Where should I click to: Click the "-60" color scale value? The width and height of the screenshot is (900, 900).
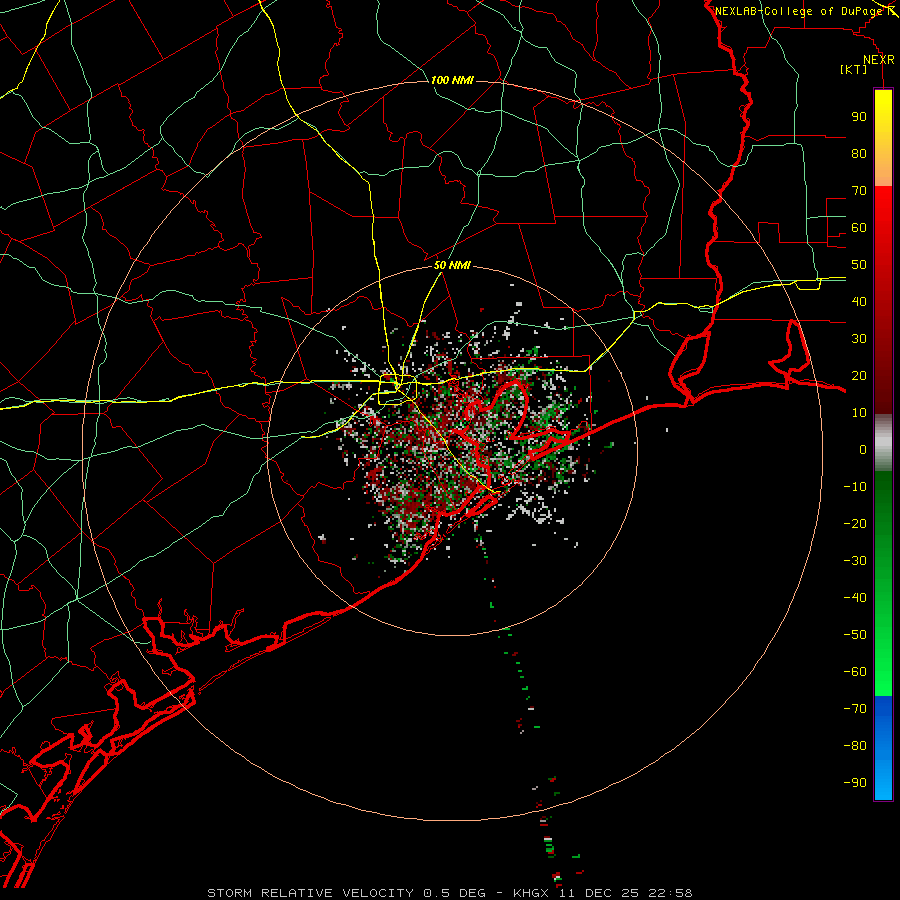point(855,672)
